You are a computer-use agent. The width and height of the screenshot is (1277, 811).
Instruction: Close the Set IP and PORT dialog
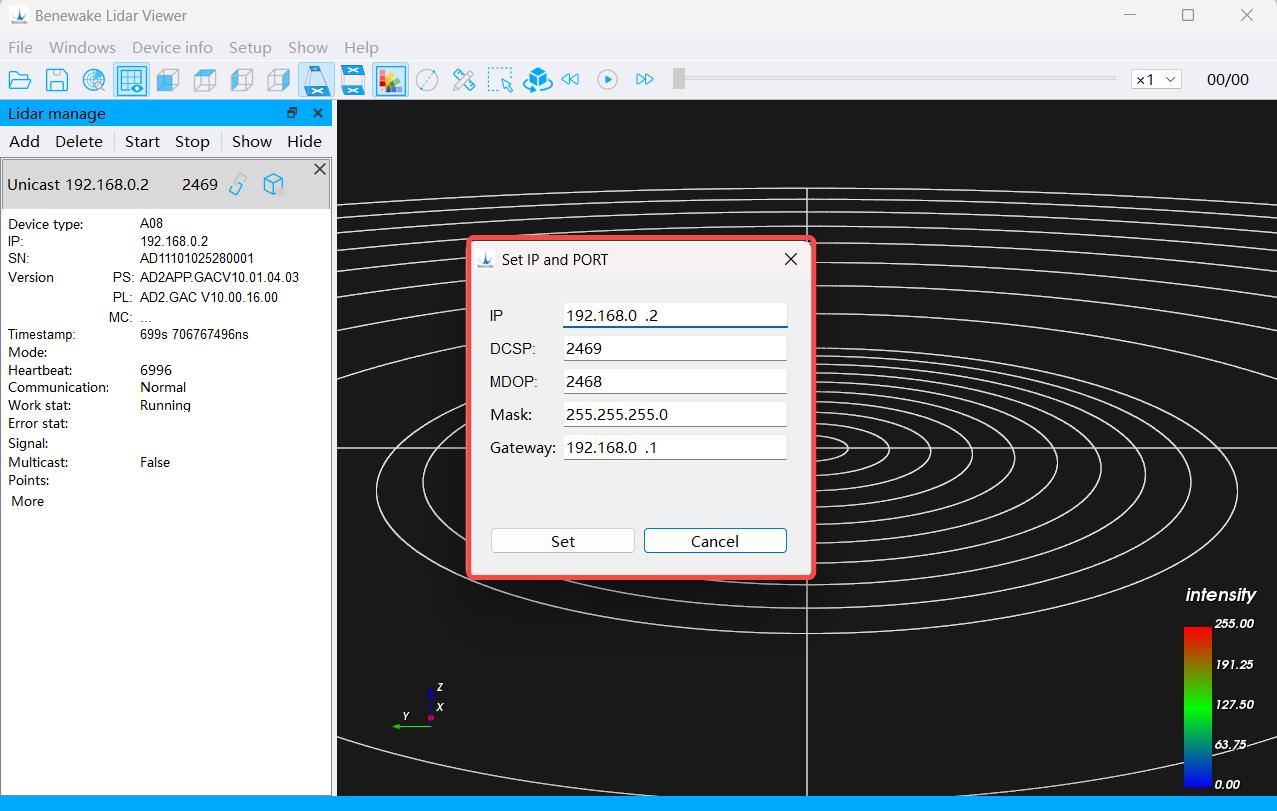pos(791,259)
